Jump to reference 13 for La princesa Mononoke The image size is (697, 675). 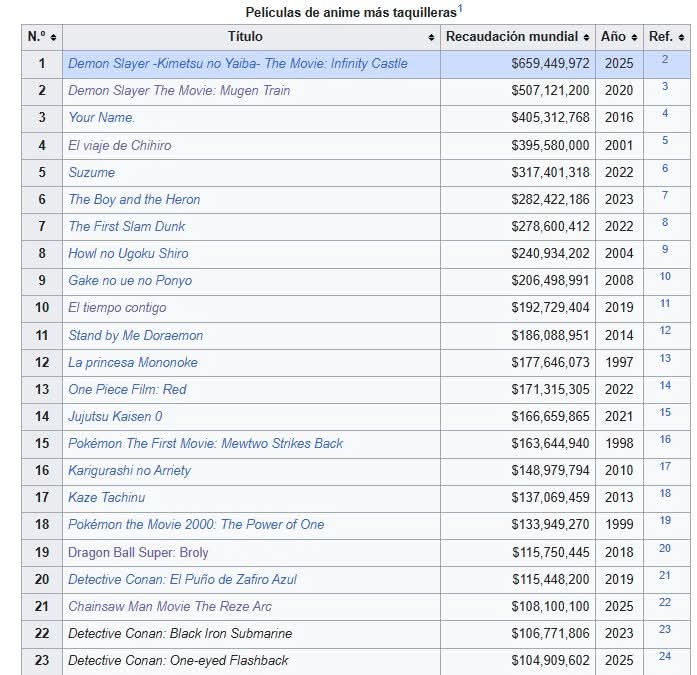click(665, 359)
